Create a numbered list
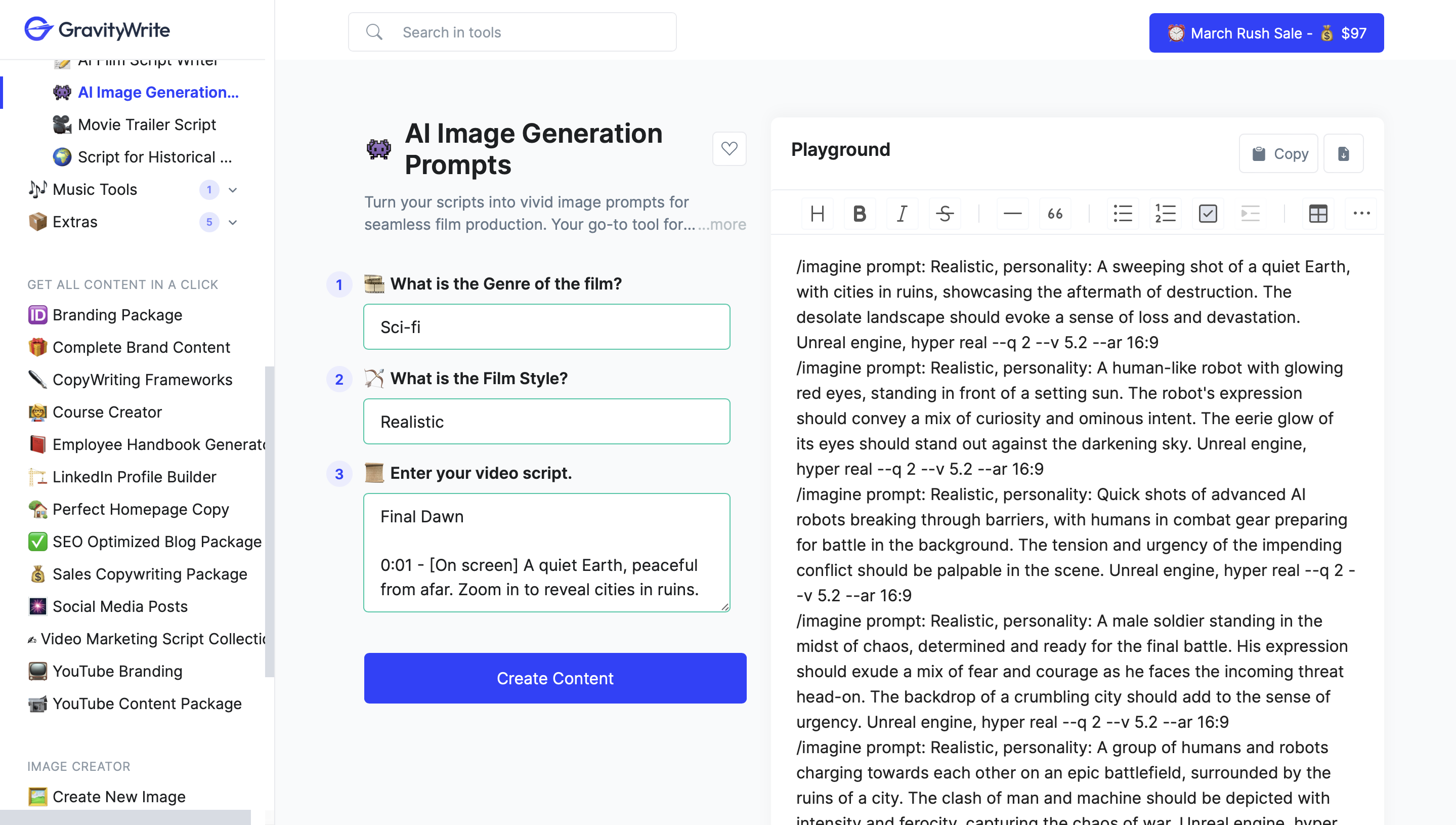 coord(1165,214)
